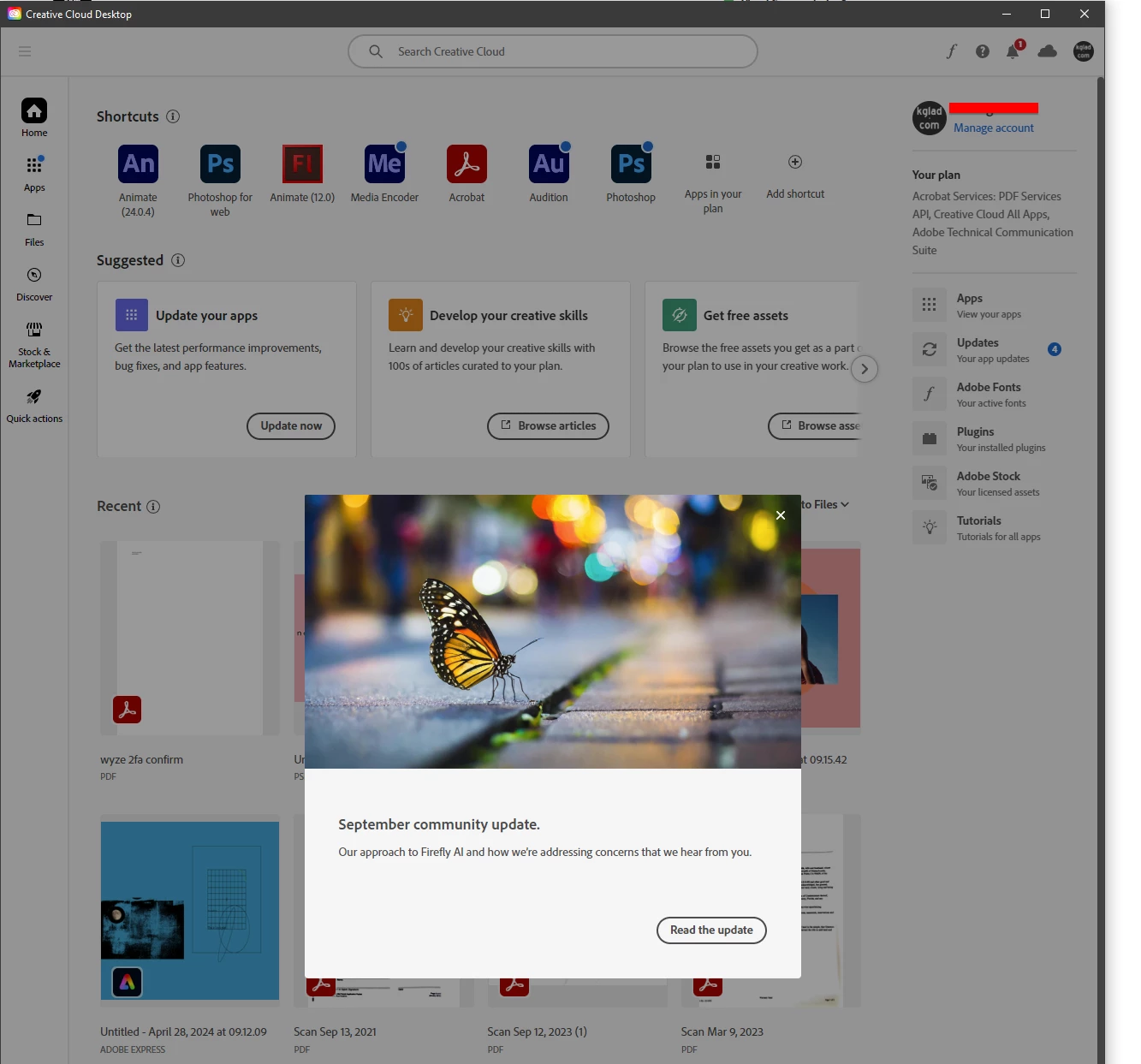Click the Develop your creative skills heading
The width and height of the screenshot is (1141, 1064).
(508, 316)
